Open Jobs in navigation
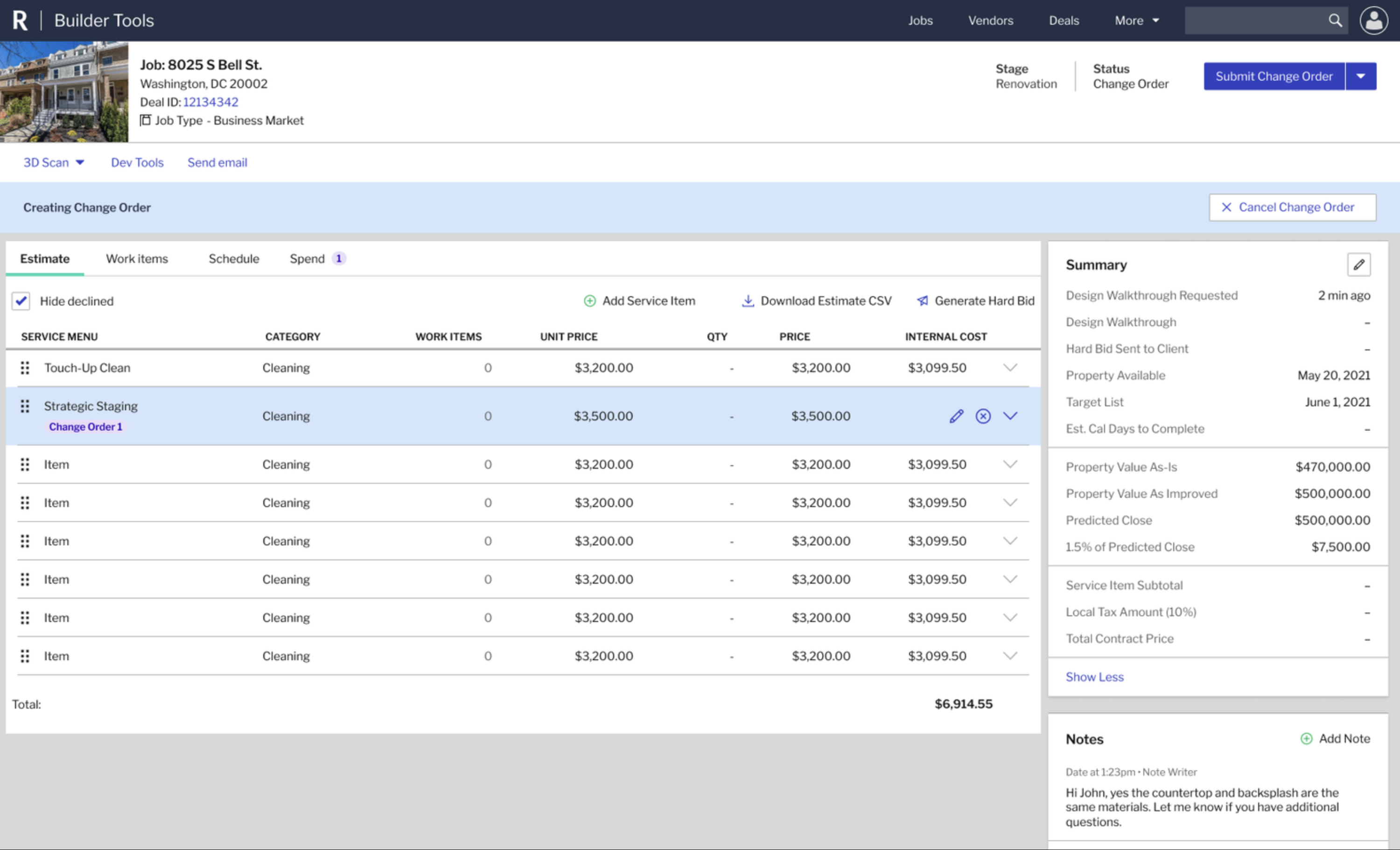This screenshot has height=850, width=1400. [920, 21]
